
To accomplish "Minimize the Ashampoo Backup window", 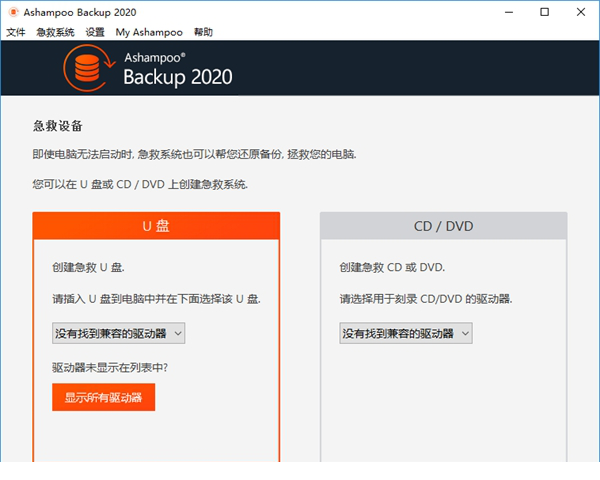I will 509,12.
